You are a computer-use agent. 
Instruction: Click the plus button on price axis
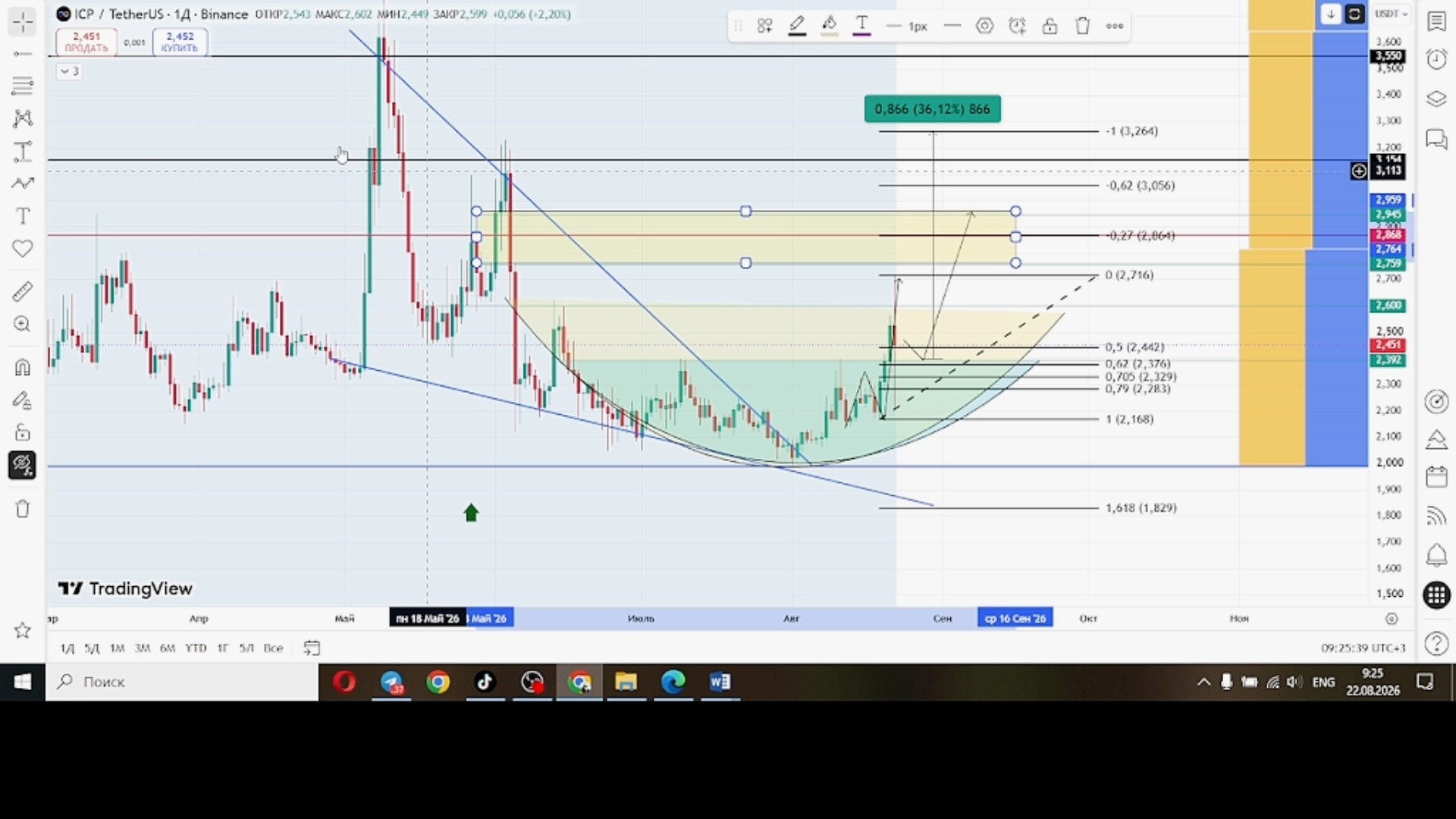tap(1358, 171)
